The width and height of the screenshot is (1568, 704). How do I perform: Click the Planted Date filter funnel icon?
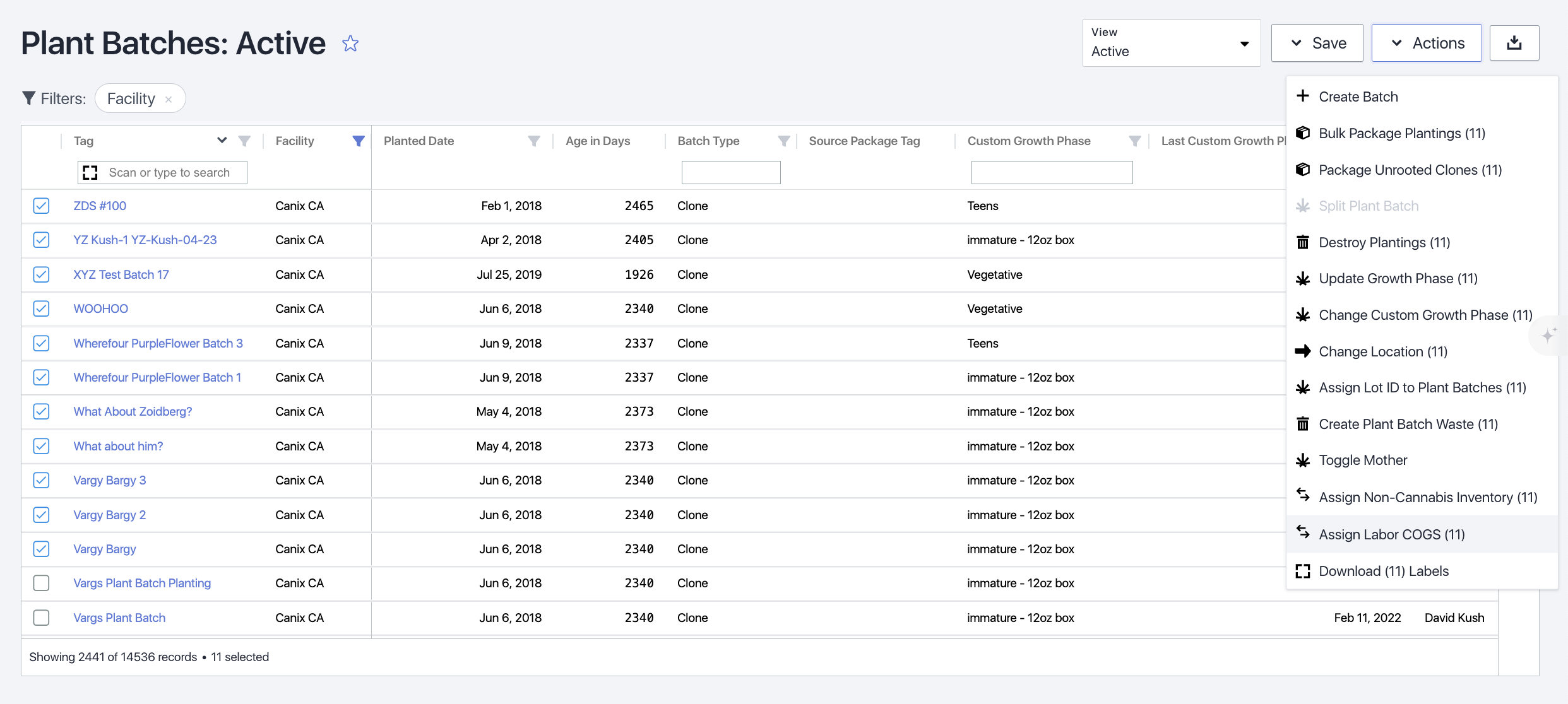tap(534, 141)
